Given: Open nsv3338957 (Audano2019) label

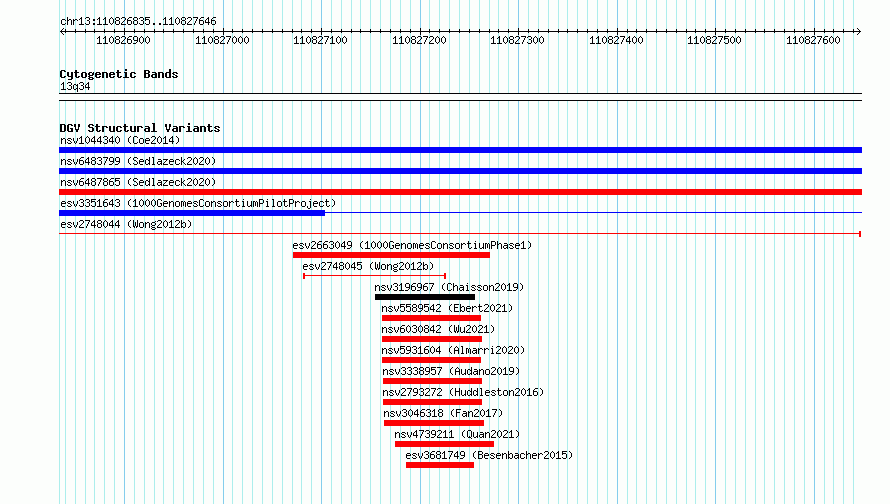Looking at the screenshot, I should 451,371.
